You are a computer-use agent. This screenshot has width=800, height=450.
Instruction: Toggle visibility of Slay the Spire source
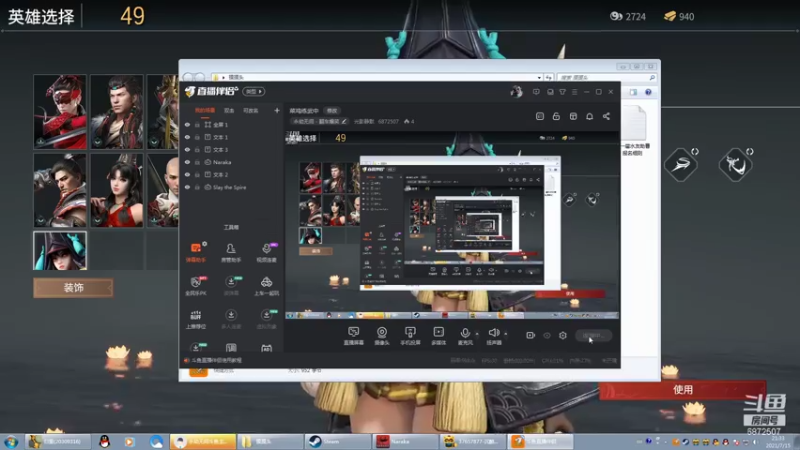[187, 187]
